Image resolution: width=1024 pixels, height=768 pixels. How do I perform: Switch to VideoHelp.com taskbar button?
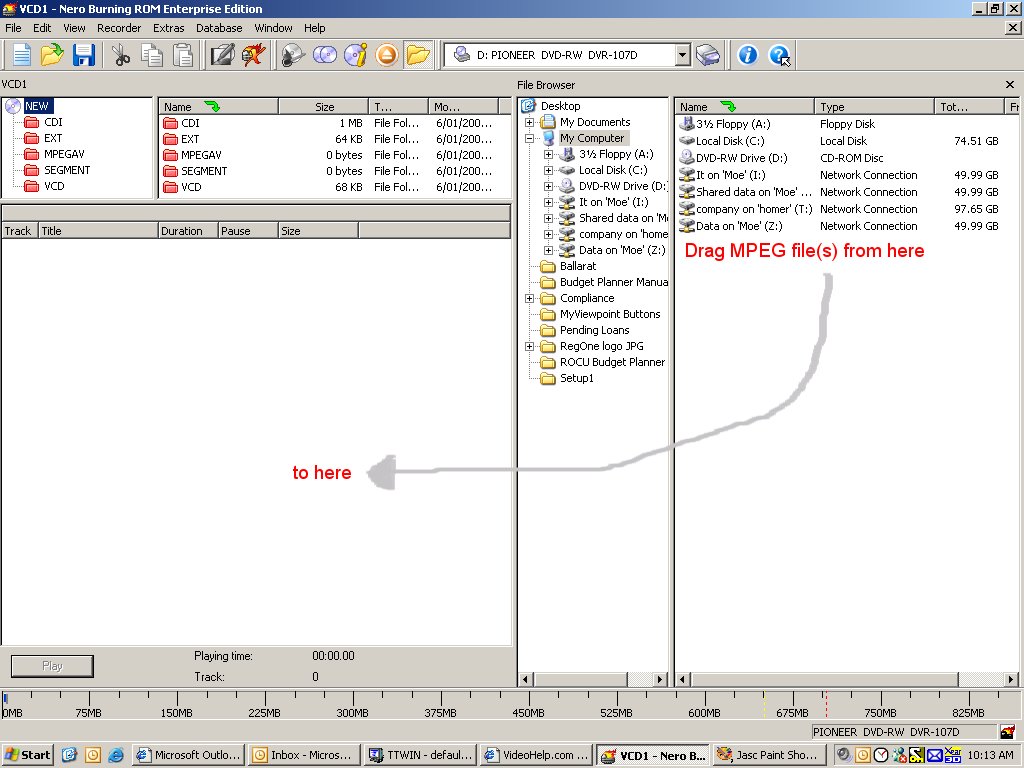(x=536, y=755)
